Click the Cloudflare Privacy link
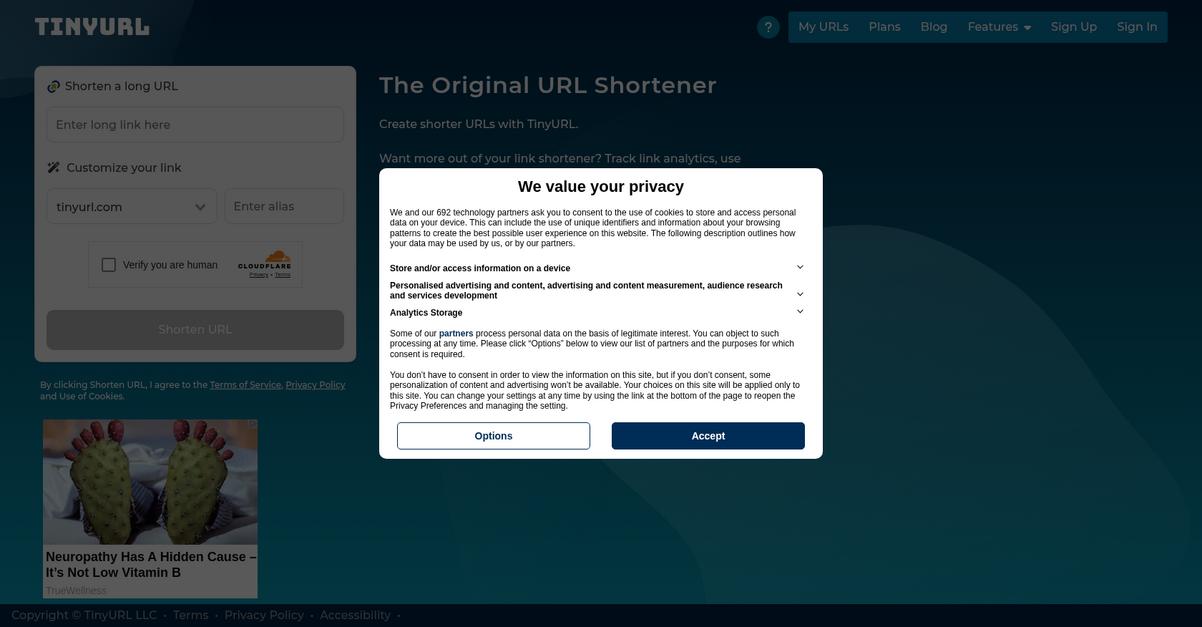 [x=258, y=275]
